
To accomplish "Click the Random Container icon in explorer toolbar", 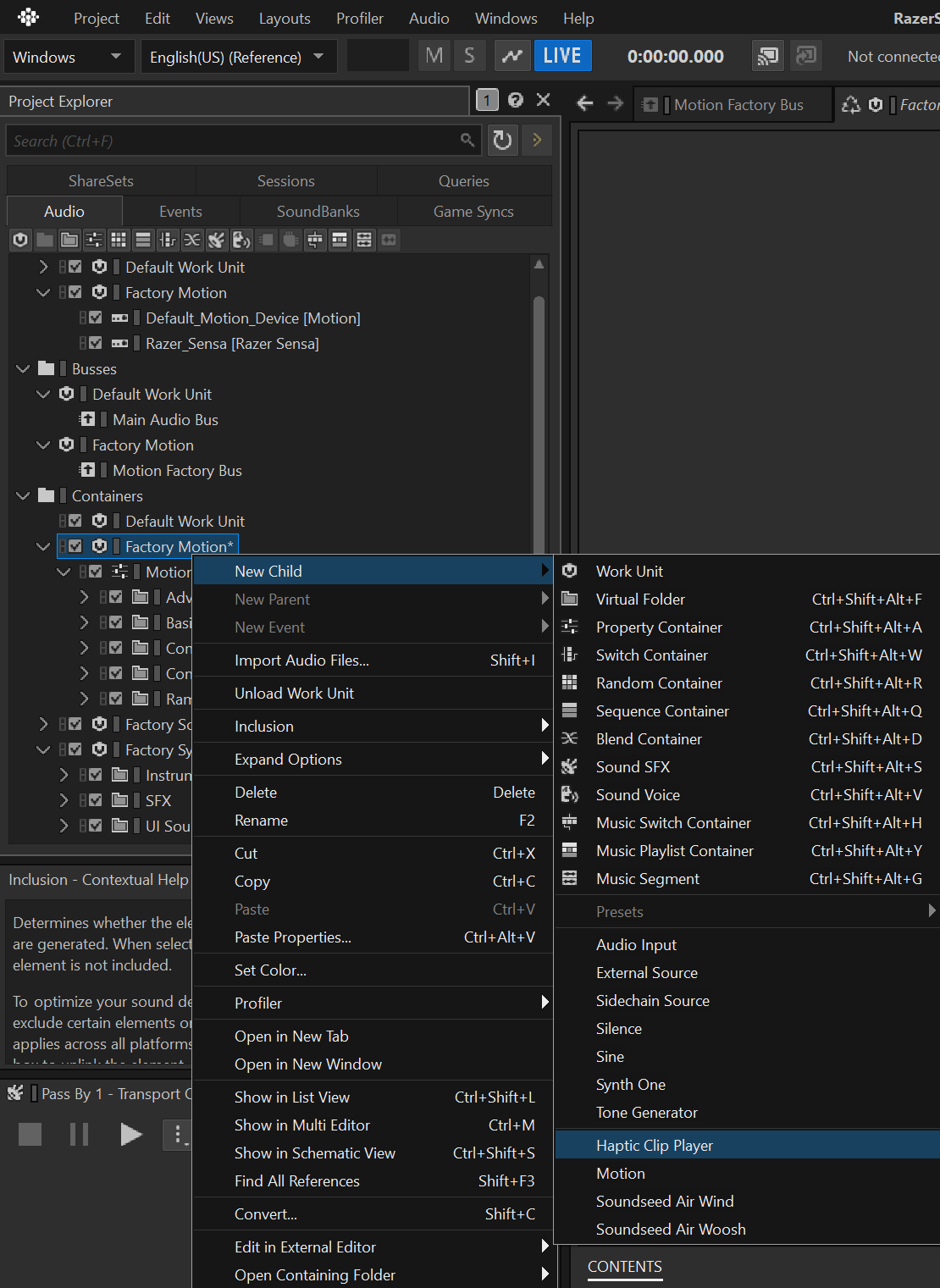I will click(x=119, y=240).
